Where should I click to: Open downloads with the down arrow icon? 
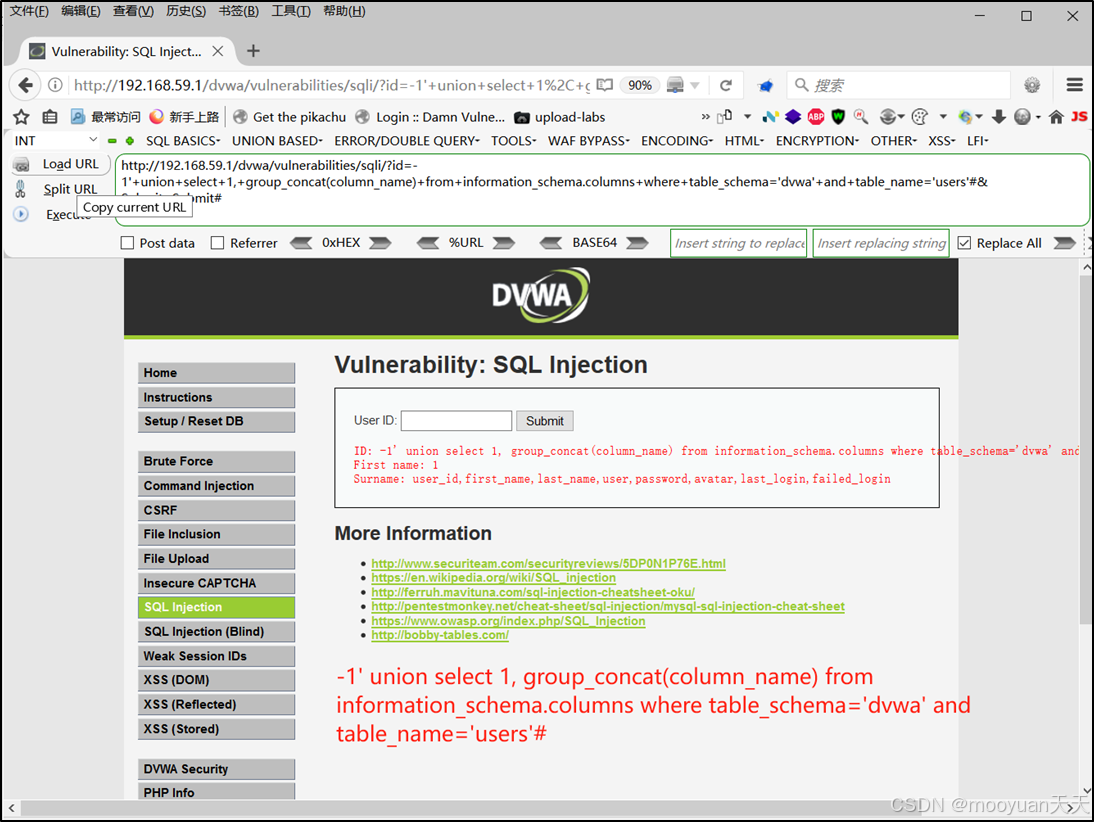point(998,117)
